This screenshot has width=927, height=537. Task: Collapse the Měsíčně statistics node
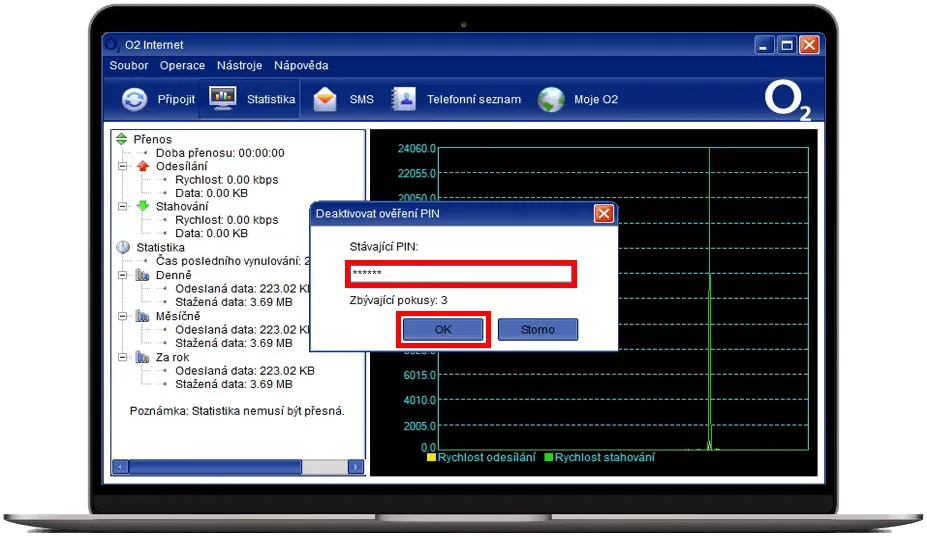[123, 316]
